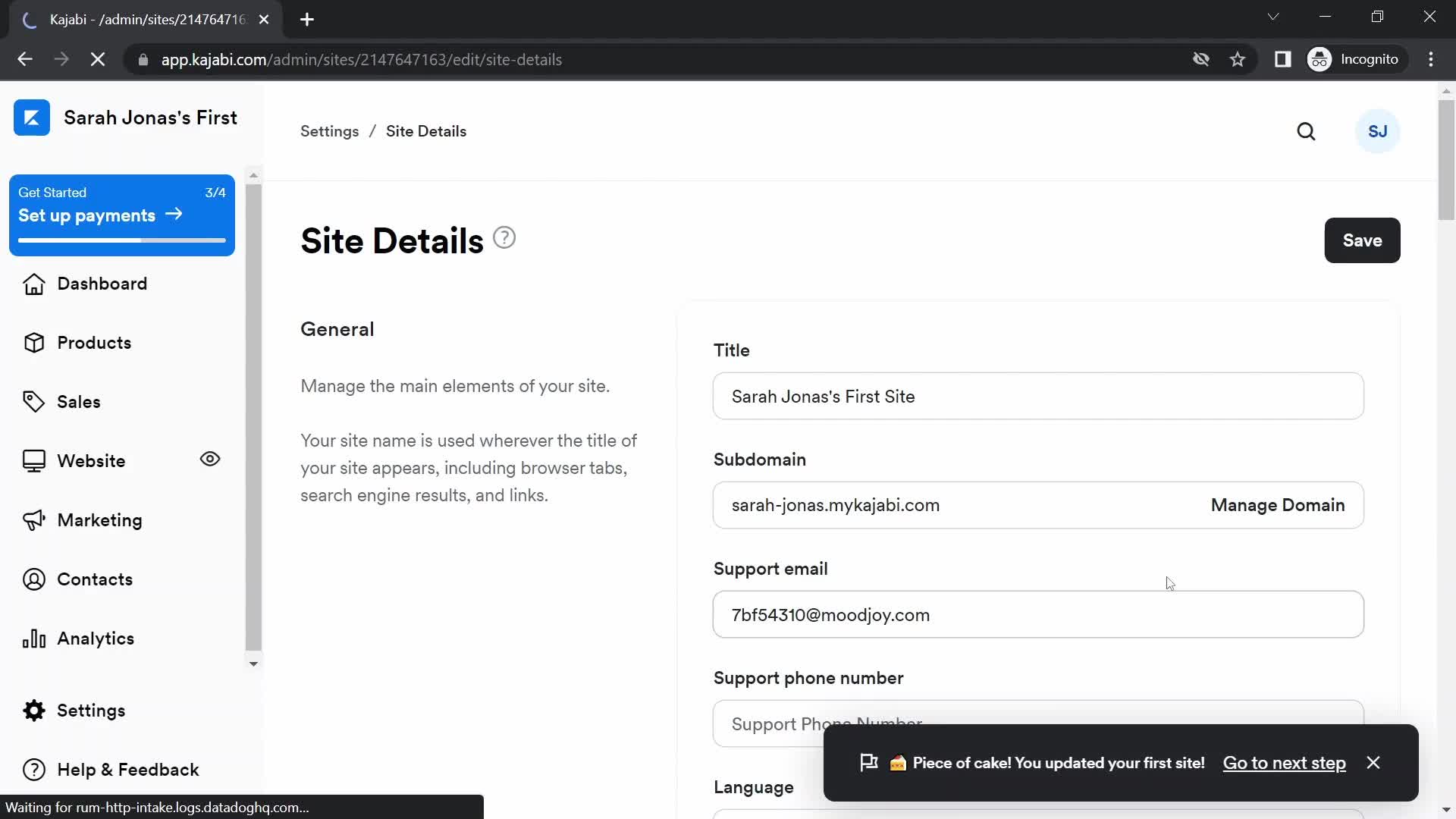Open the Chrome three-dot menu
The width and height of the screenshot is (1456, 819).
[1431, 59]
